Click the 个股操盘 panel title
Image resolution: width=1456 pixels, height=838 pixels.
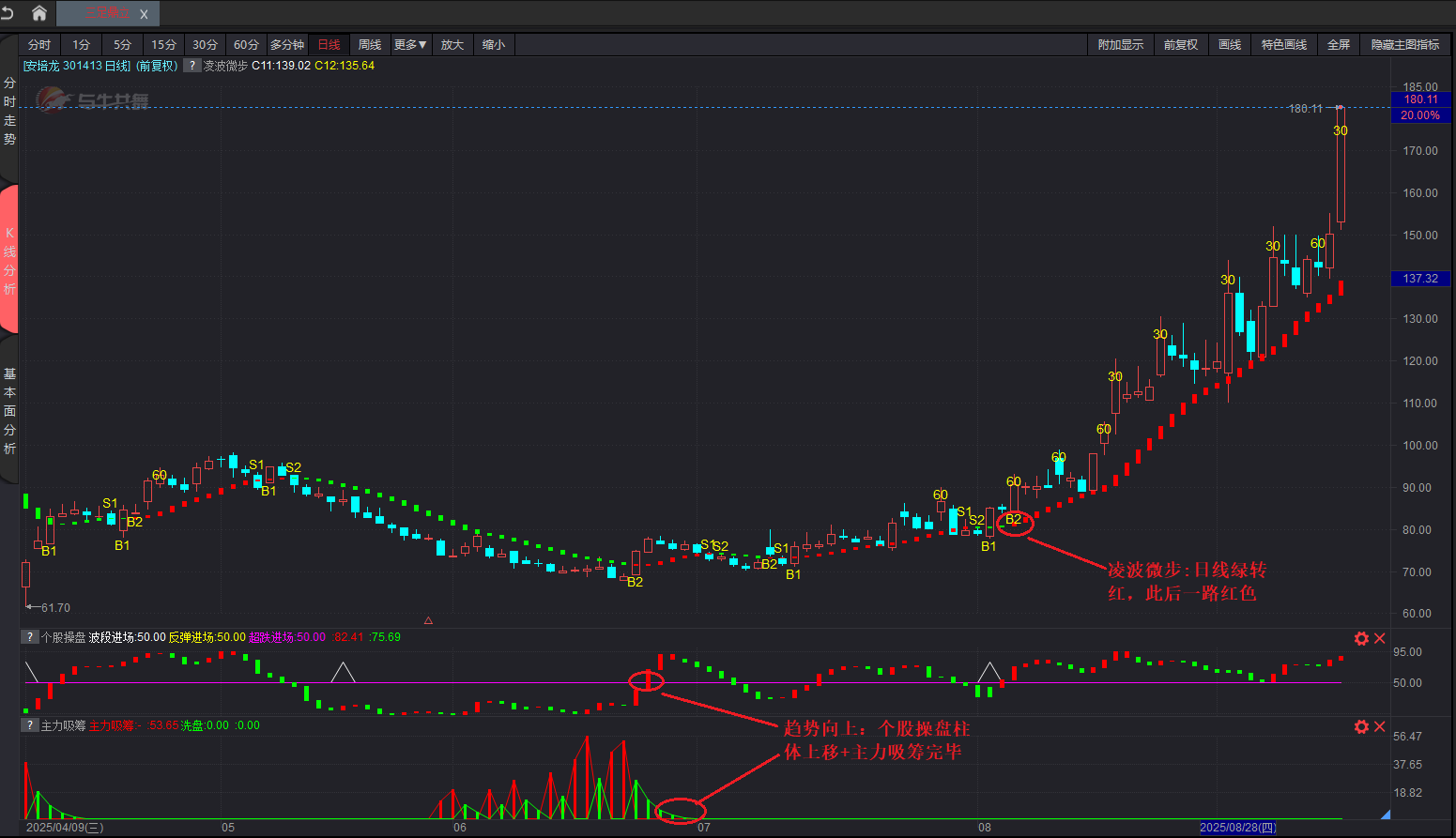64,637
